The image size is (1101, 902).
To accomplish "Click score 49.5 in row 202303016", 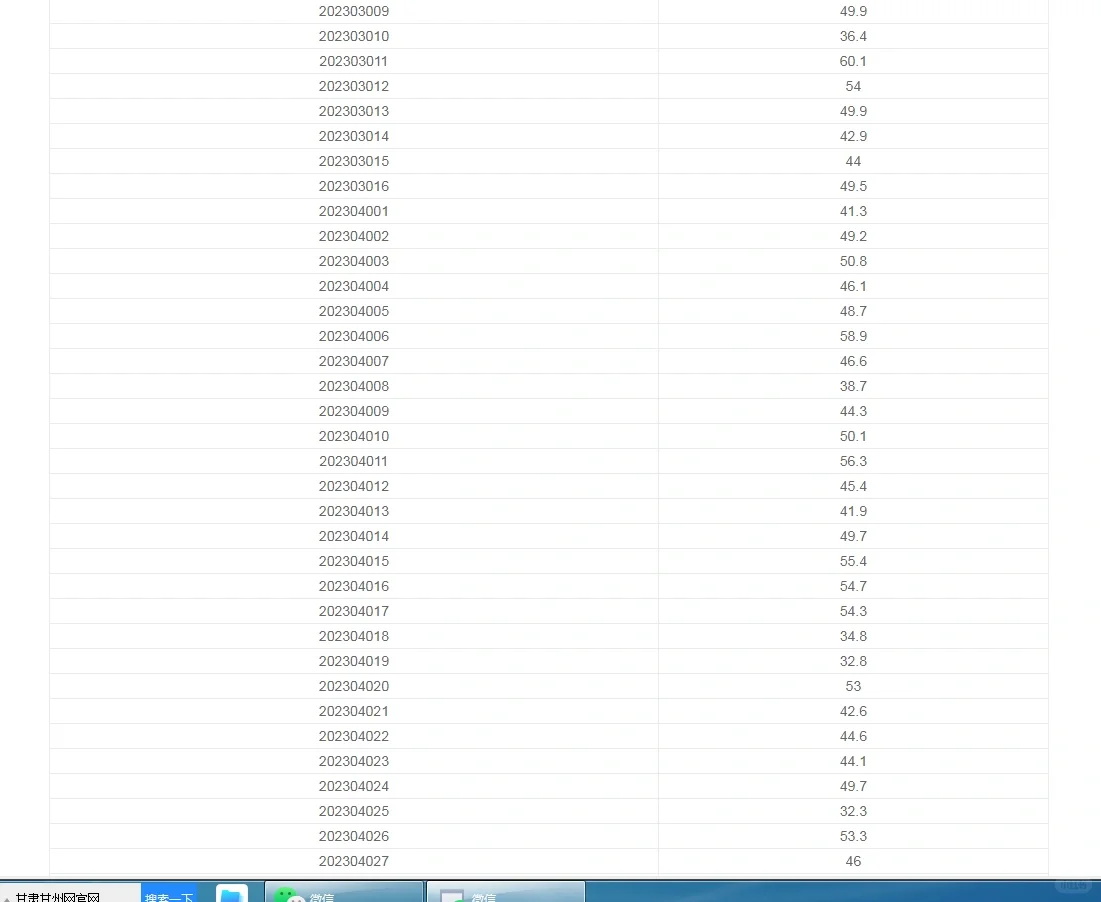I will click(x=853, y=186).
